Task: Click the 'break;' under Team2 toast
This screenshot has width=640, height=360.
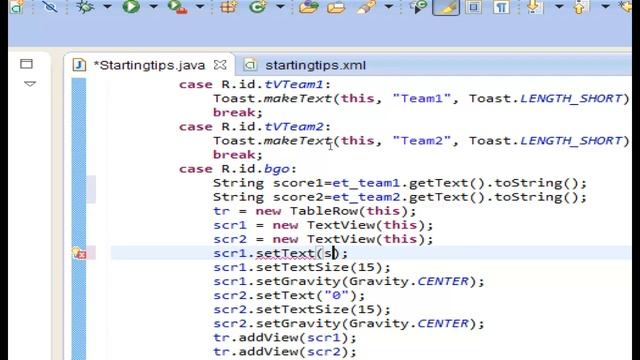Action: coord(238,155)
